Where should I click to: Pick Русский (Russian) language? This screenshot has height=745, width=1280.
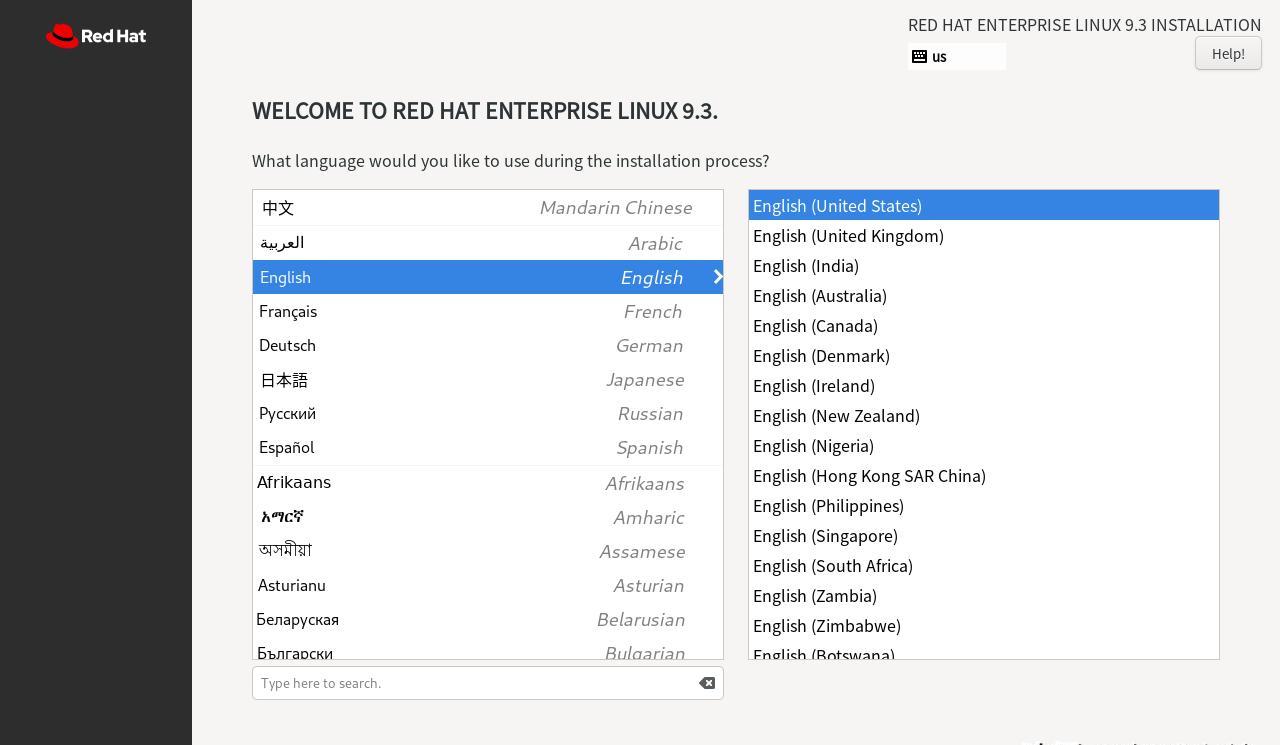488,413
